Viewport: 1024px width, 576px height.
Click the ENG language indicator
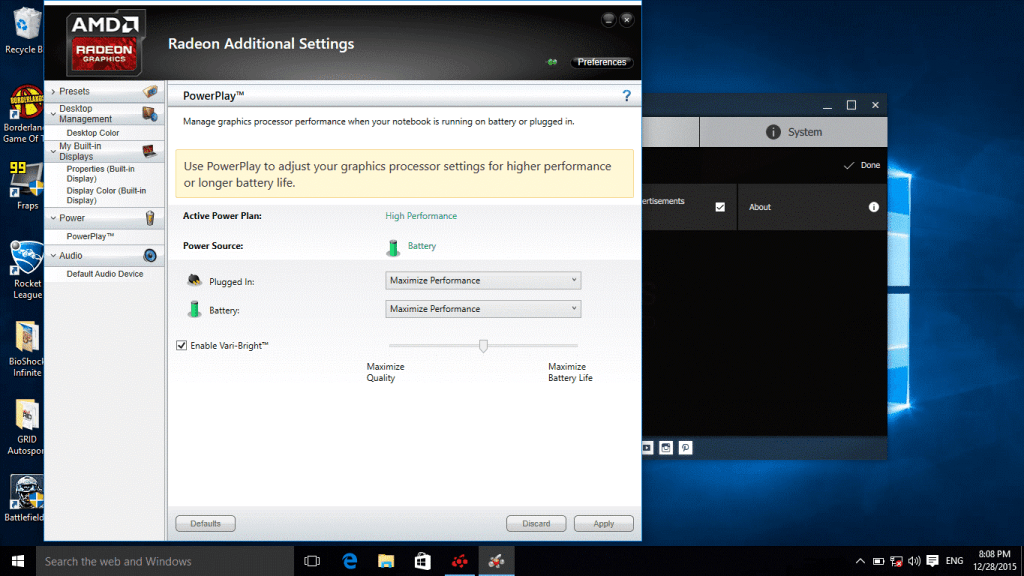tap(954, 561)
